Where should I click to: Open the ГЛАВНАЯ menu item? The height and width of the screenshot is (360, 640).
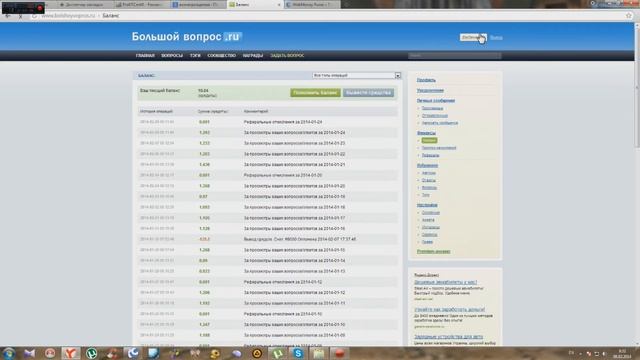coord(145,56)
